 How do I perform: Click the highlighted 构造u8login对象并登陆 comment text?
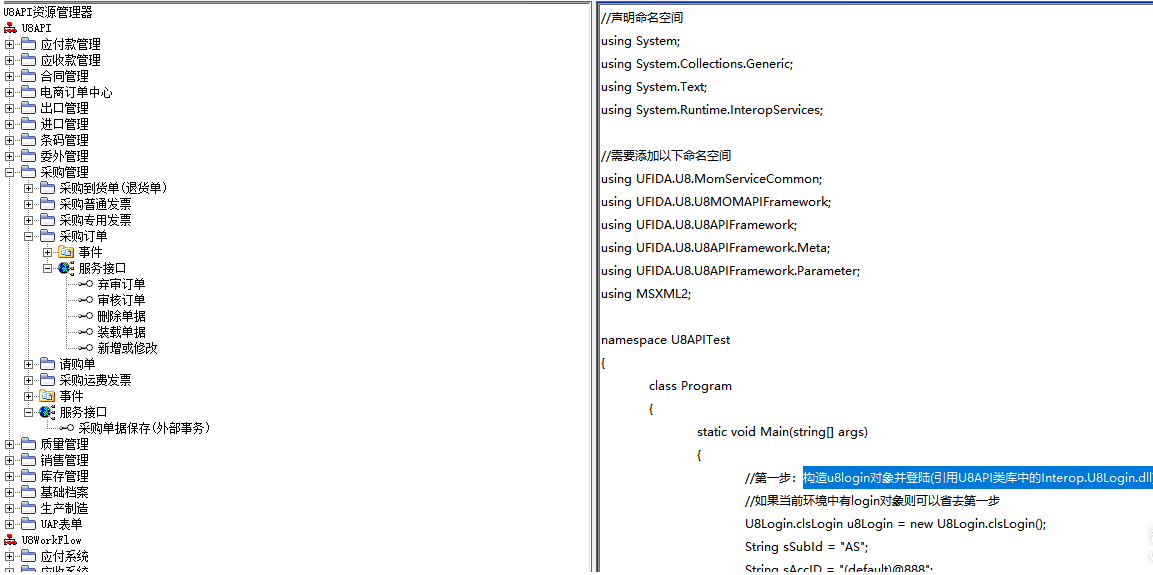(x=978, y=478)
